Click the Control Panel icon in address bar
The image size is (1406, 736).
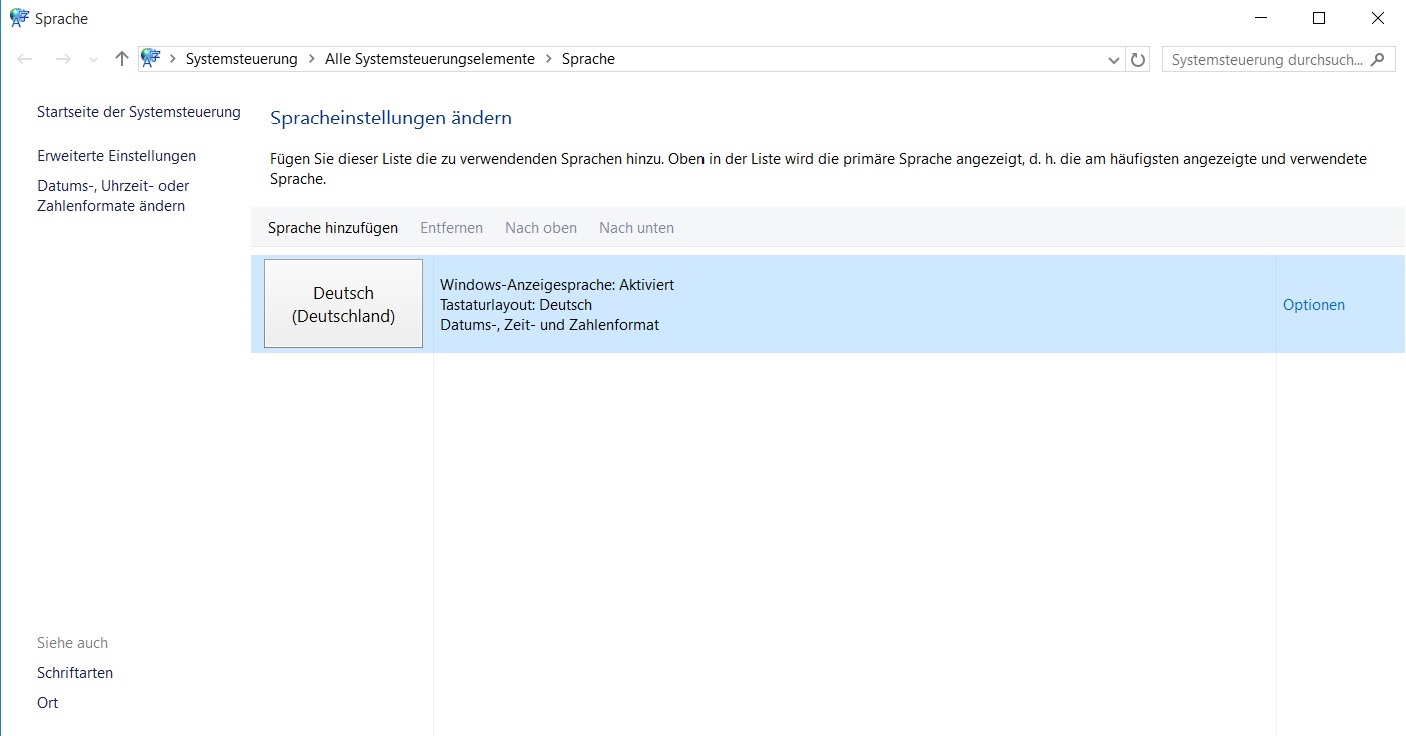click(151, 59)
